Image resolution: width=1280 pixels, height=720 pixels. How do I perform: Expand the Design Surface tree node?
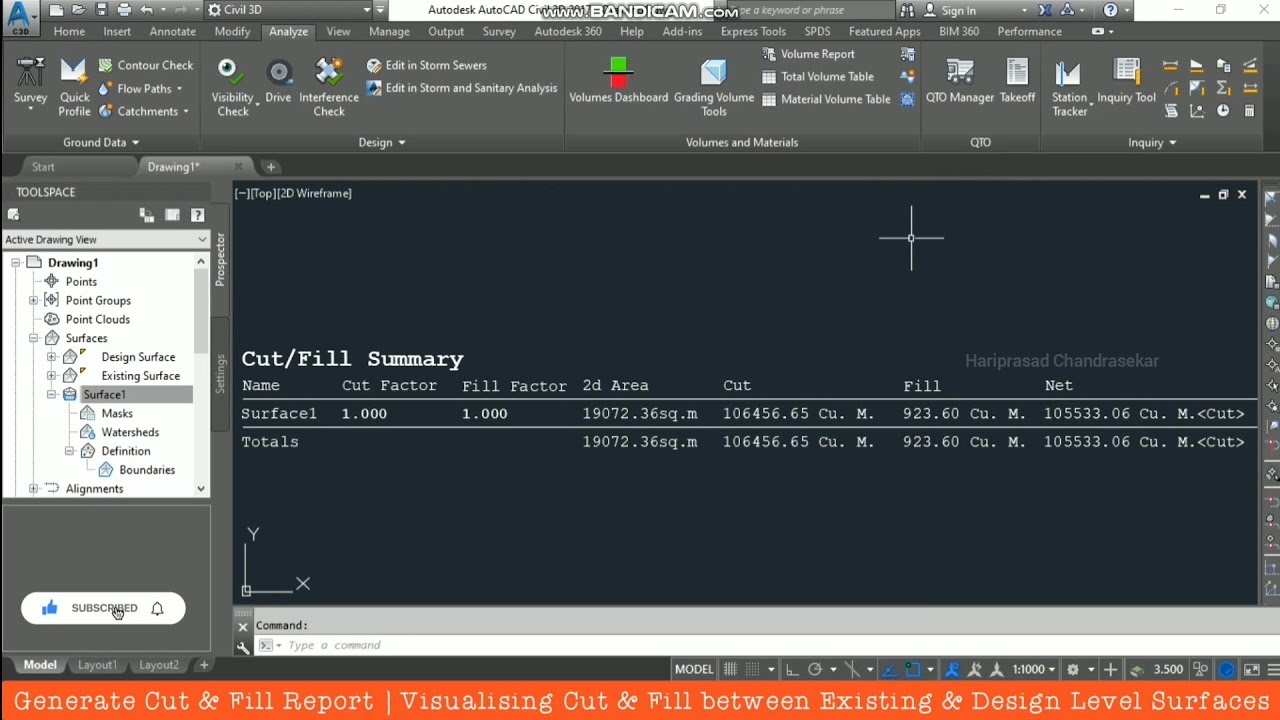point(51,357)
